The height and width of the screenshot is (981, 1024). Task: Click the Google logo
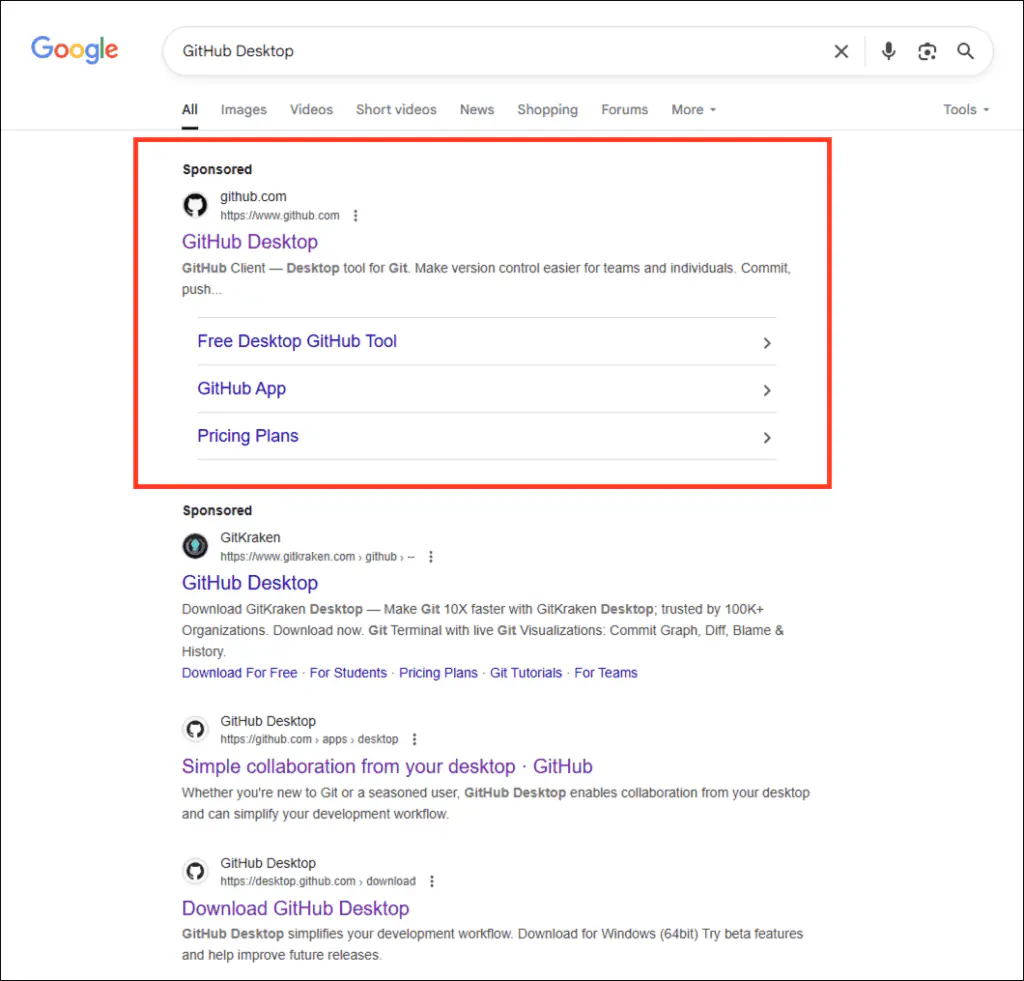[x=74, y=50]
